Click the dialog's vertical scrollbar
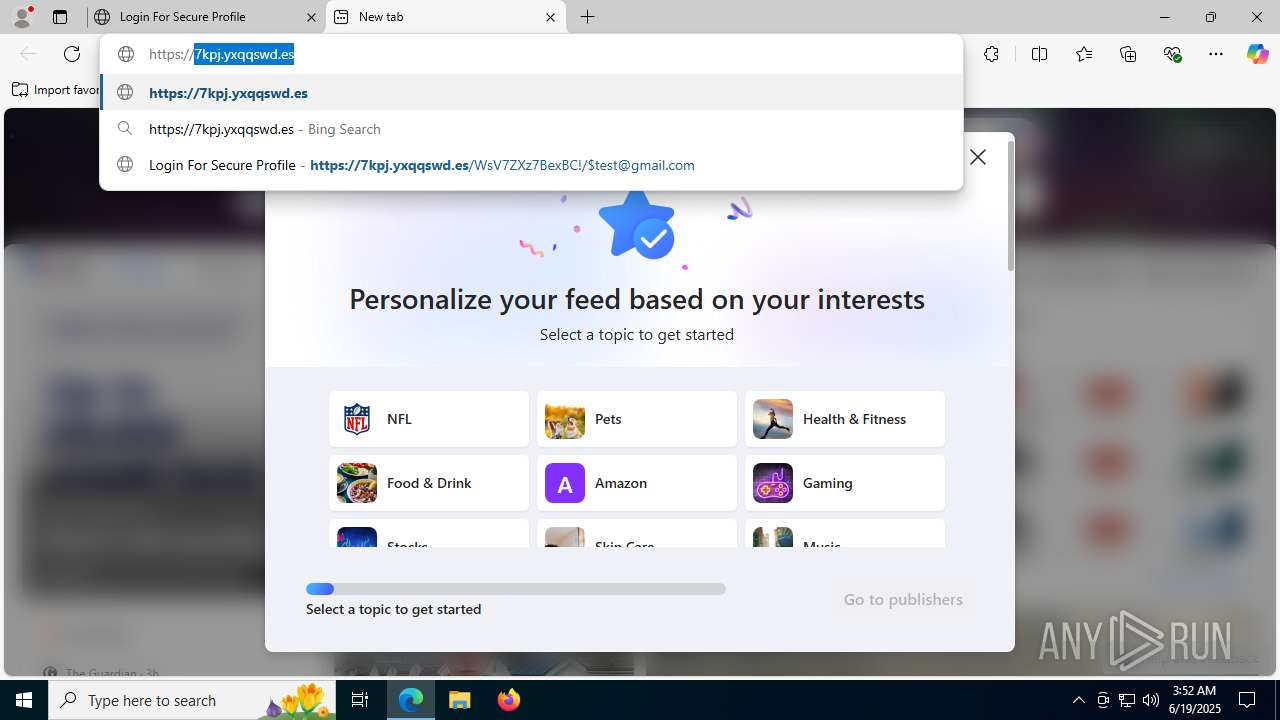1280x720 pixels. (x=1010, y=206)
